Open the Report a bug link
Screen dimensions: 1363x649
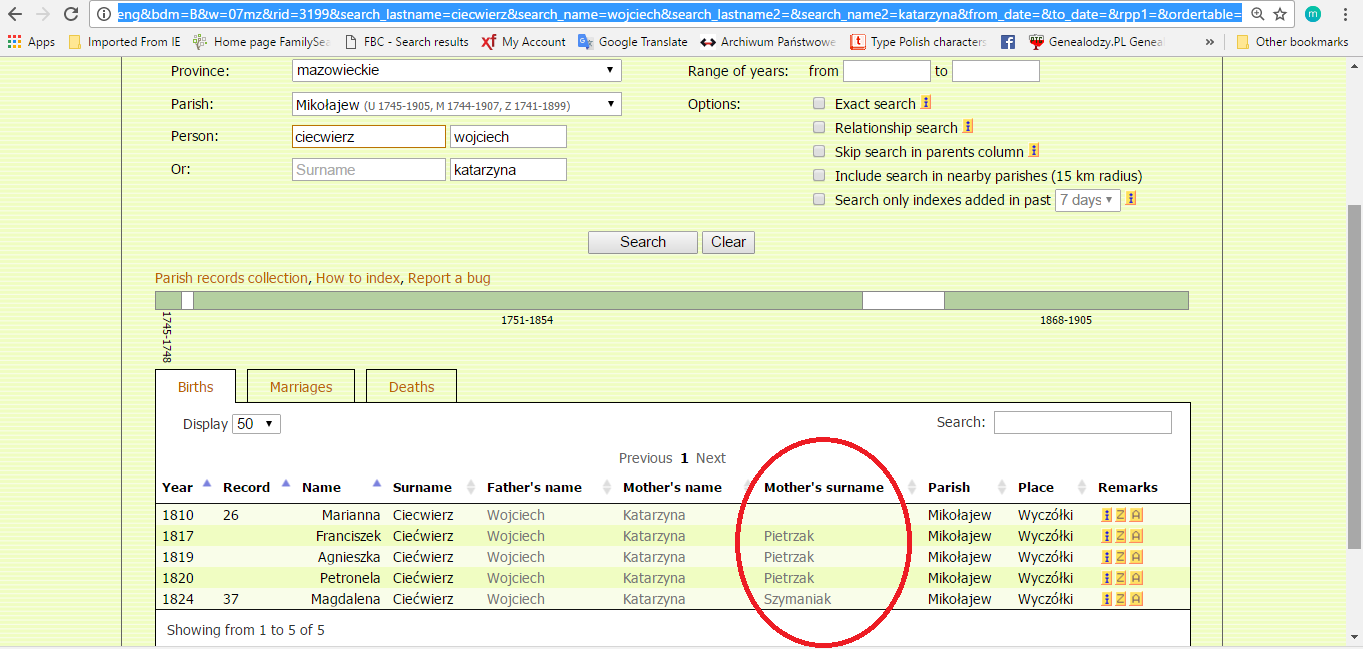449,278
